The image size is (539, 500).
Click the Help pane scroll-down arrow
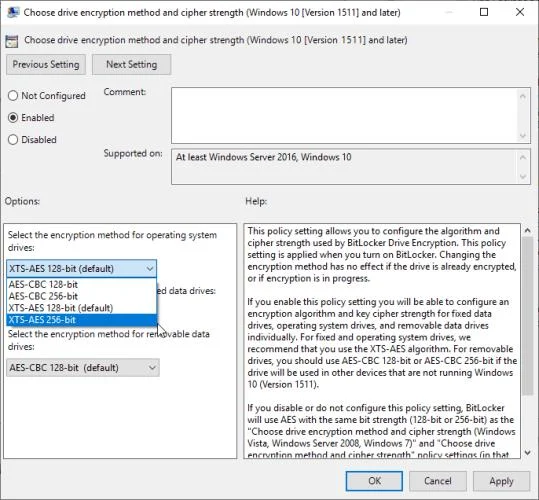pyautogui.click(x=527, y=453)
